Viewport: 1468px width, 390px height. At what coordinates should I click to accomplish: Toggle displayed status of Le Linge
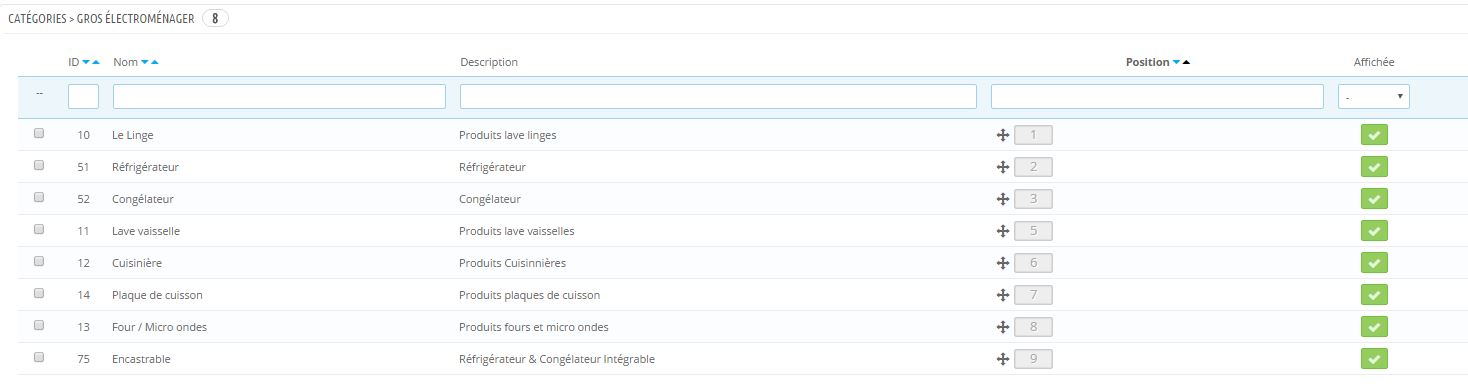pyautogui.click(x=1374, y=135)
